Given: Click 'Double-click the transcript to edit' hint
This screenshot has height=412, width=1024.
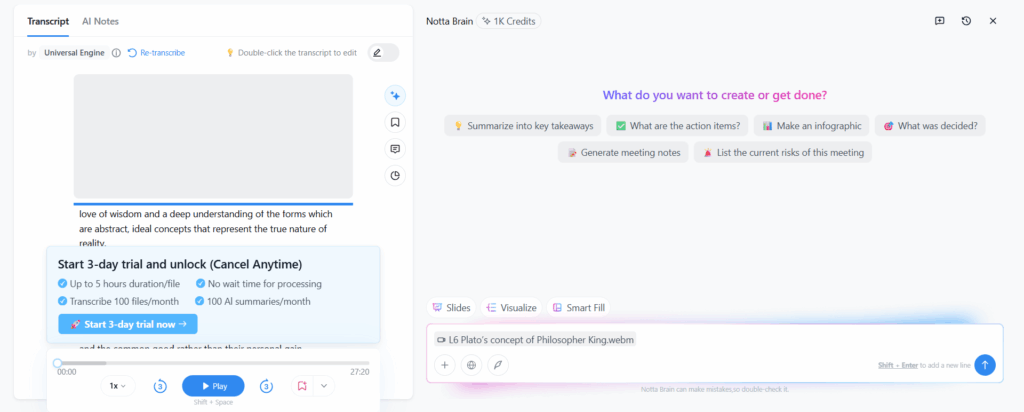Looking at the screenshot, I should (x=297, y=53).
